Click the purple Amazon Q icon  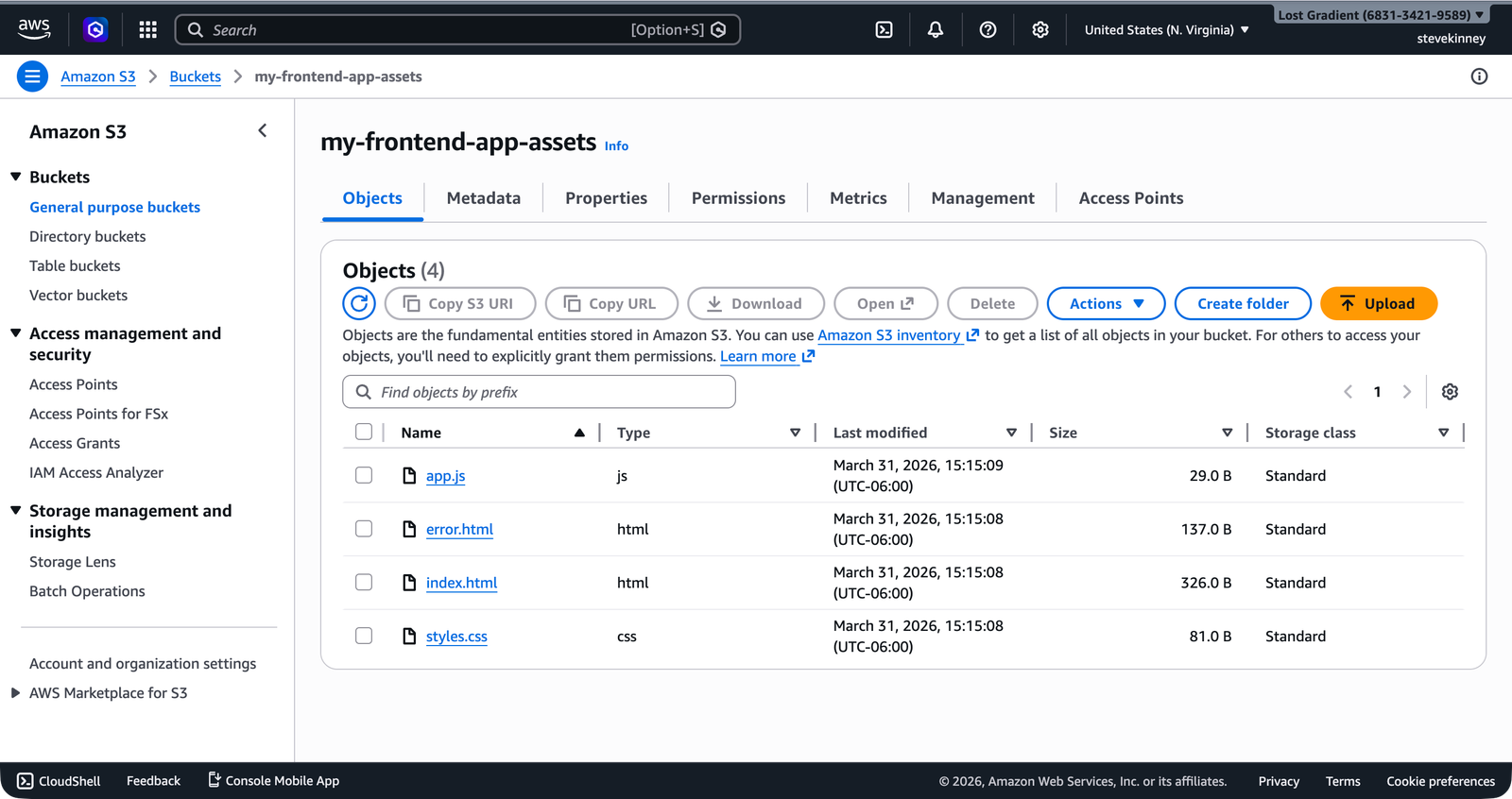click(x=95, y=30)
